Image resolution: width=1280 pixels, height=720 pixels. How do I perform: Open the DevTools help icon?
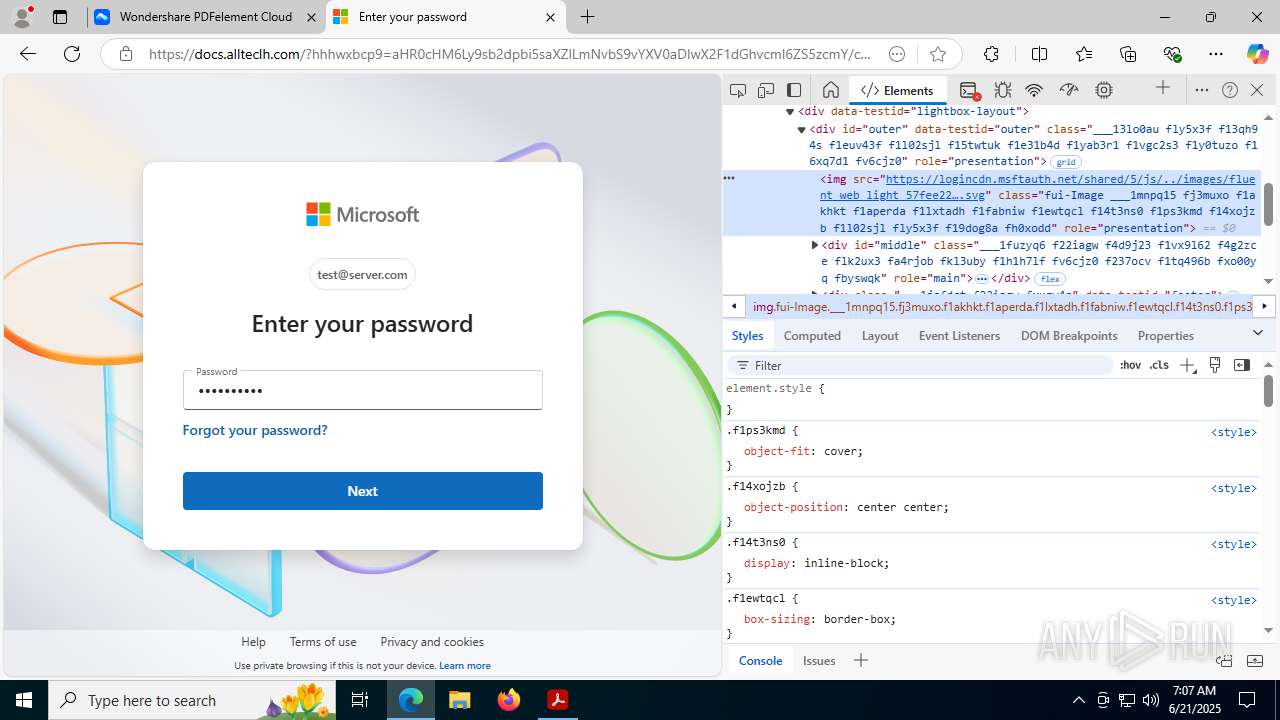pyautogui.click(x=1230, y=90)
